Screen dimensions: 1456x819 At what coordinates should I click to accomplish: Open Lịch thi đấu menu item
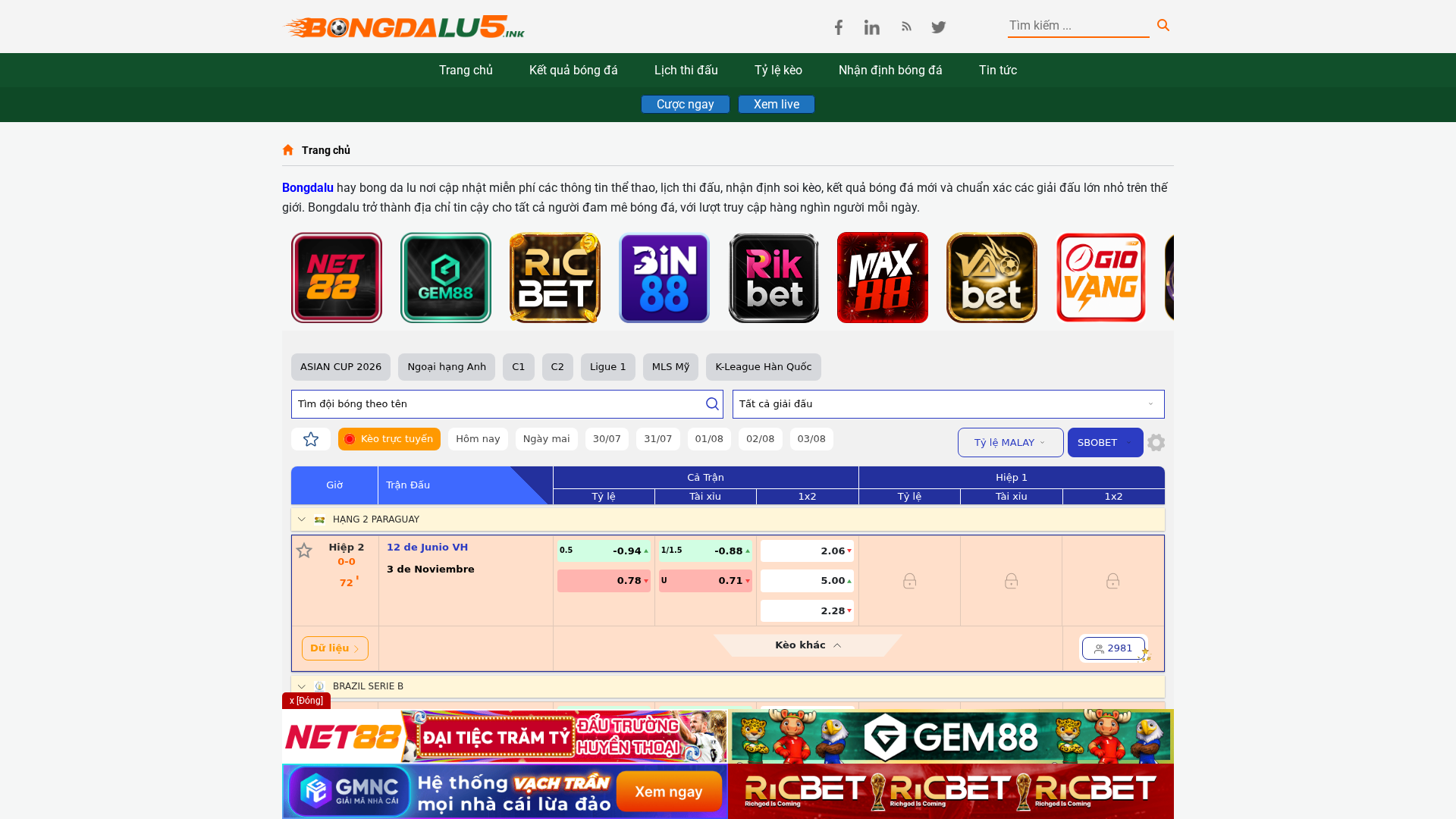(x=686, y=71)
